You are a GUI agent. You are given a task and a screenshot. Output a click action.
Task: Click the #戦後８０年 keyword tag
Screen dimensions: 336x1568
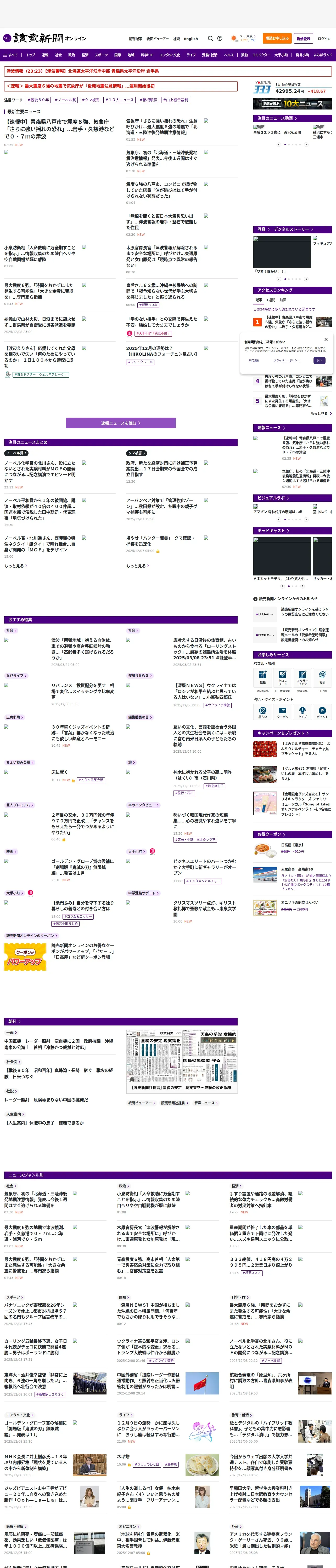[x=38, y=100]
